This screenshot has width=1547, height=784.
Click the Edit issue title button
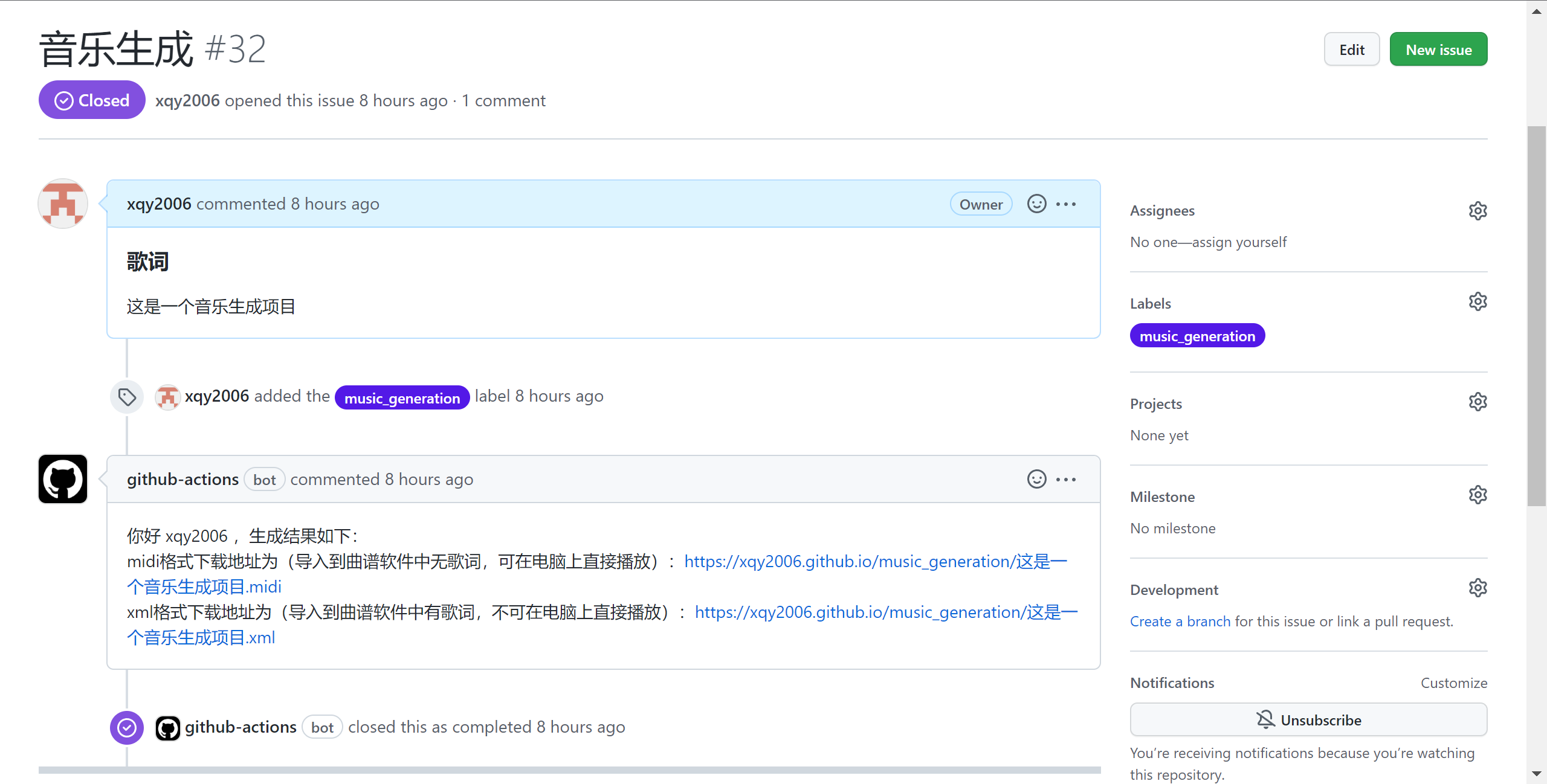pyautogui.click(x=1352, y=49)
